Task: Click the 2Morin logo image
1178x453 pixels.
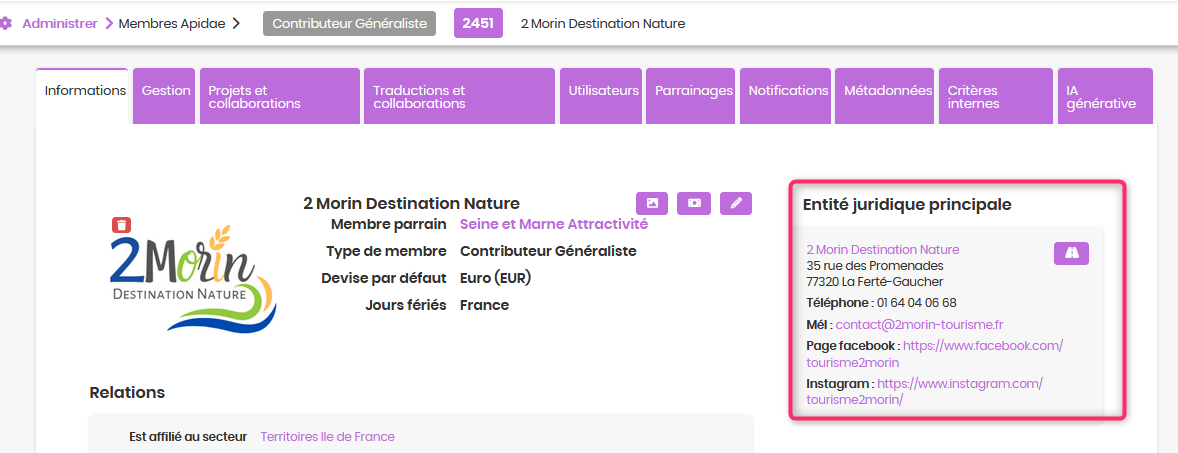Action: point(193,278)
